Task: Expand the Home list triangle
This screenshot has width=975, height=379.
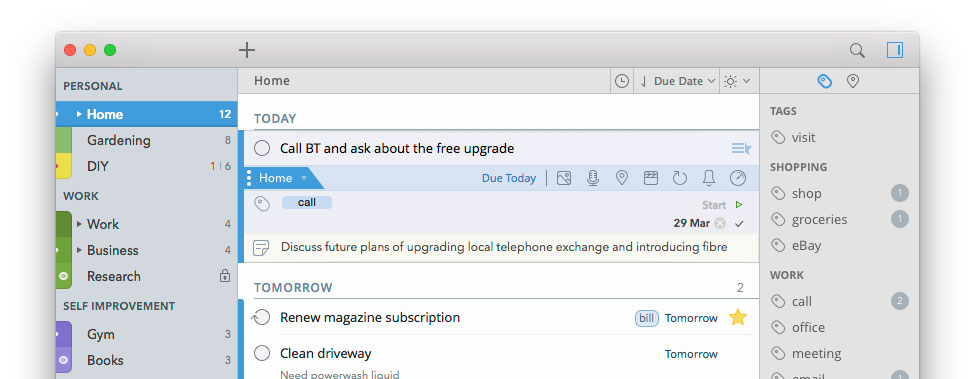Action: click(79, 114)
